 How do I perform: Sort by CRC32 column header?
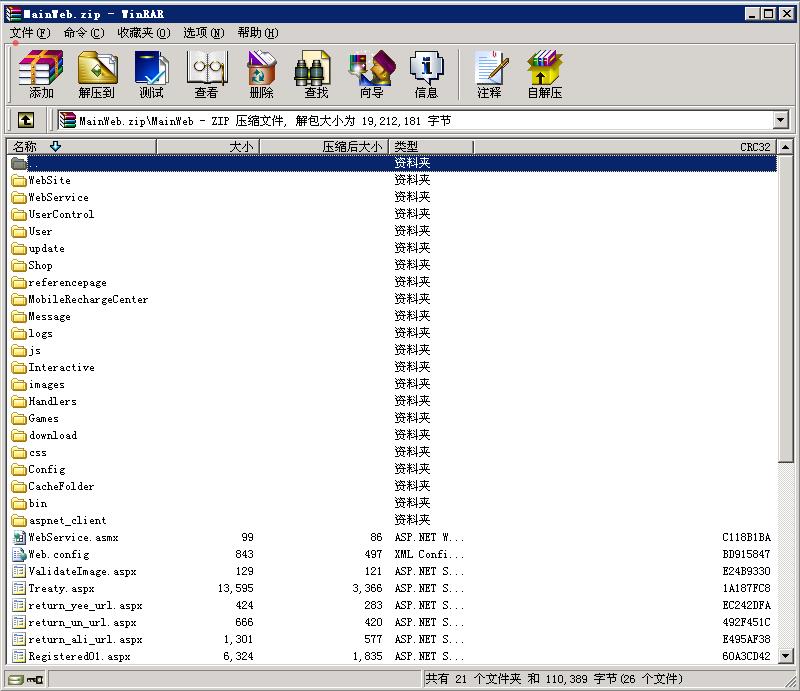click(624, 147)
